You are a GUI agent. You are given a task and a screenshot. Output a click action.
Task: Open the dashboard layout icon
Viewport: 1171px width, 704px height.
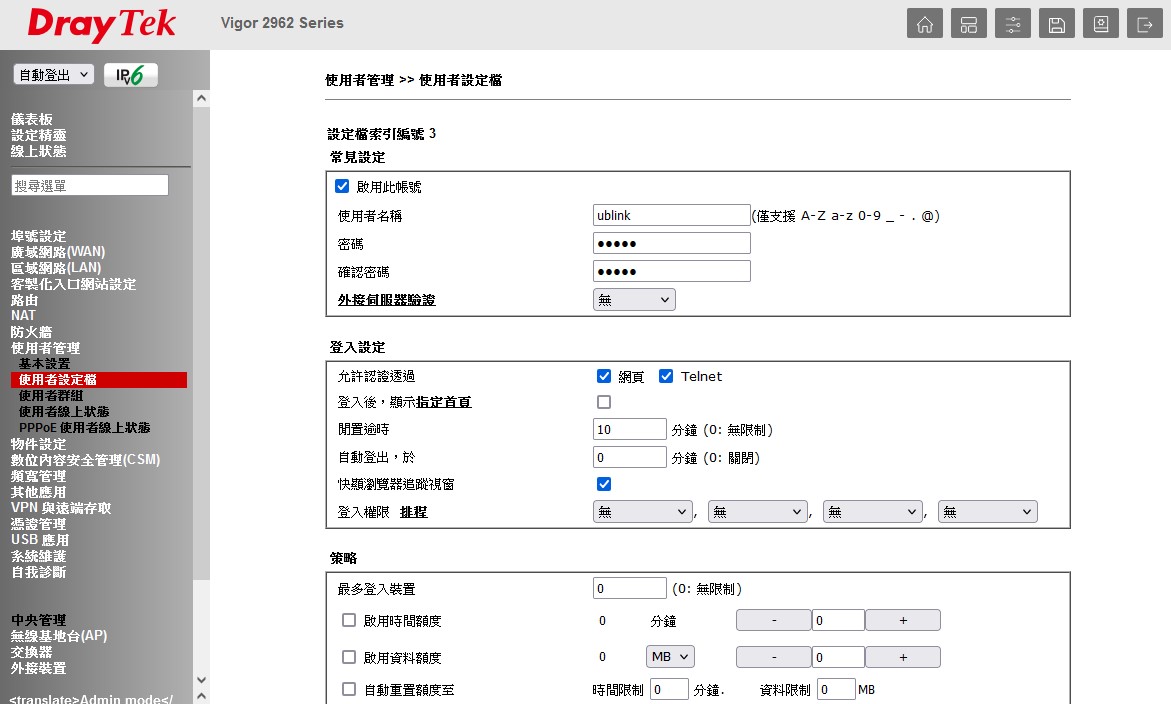969,25
